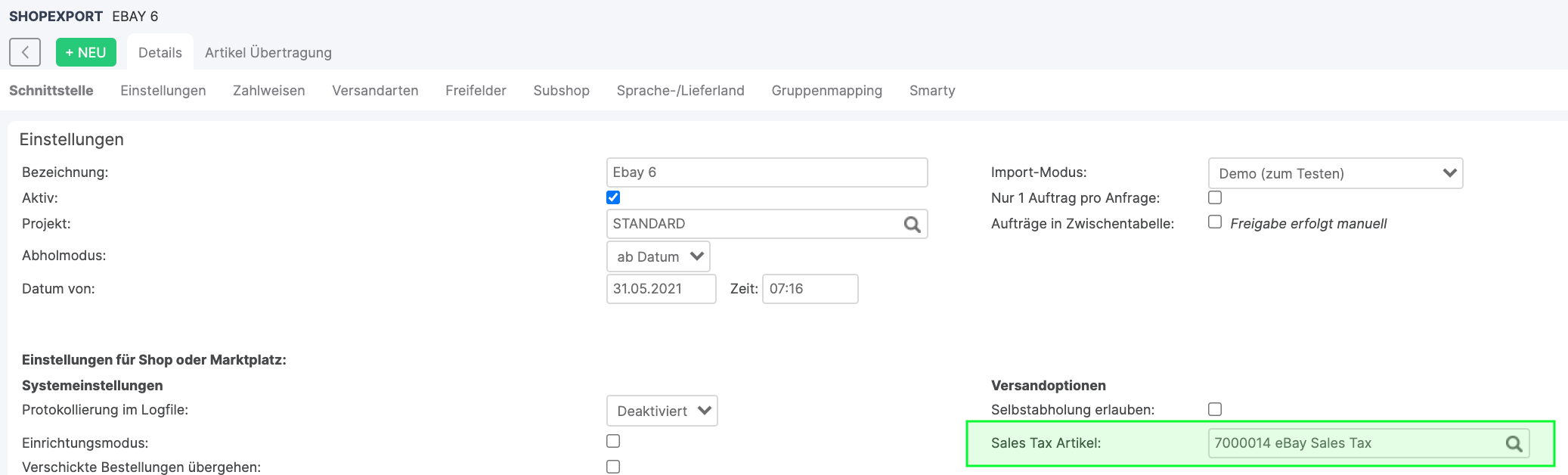Screen dimensions: 1568x475
Task: Select the Smarty tab
Action: [x=931, y=91]
